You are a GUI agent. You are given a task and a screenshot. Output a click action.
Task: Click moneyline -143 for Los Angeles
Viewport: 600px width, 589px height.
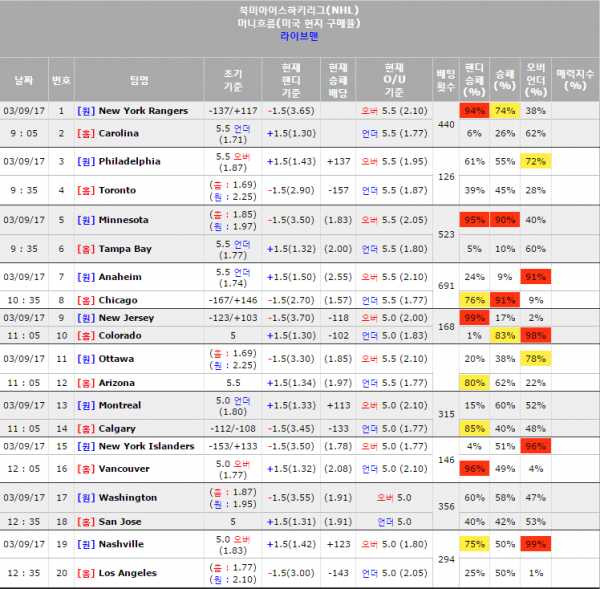[x=338, y=573]
